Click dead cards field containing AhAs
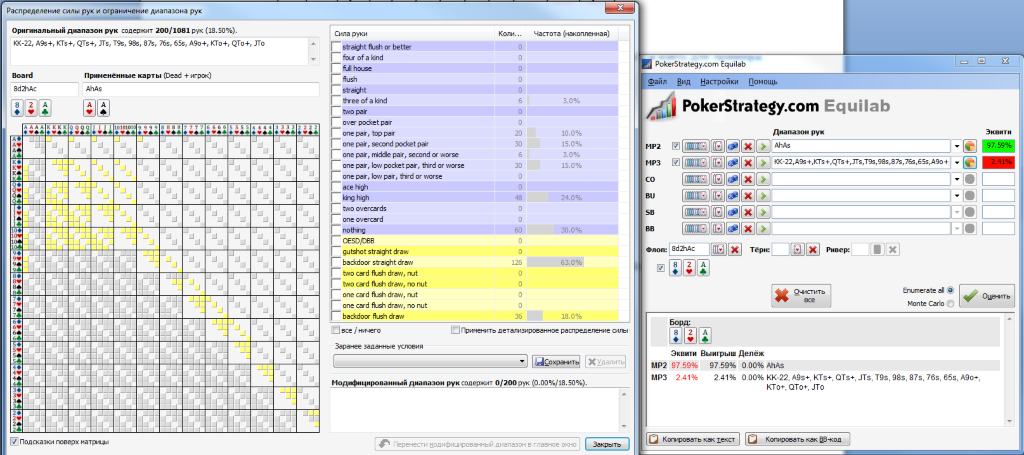The height and width of the screenshot is (455, 1024). coord(202,89)
